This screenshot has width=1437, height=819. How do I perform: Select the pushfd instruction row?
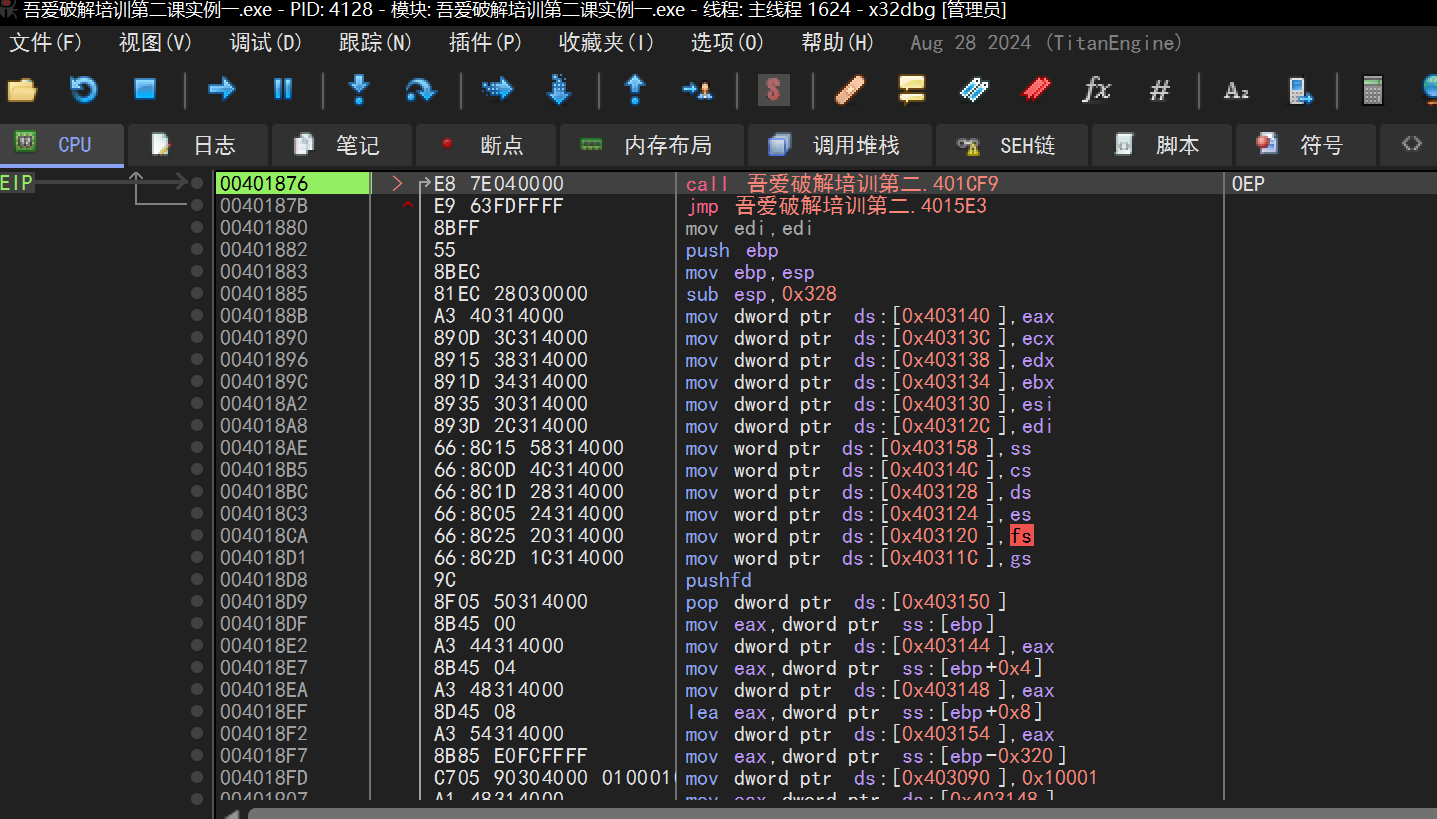point(718,580)
